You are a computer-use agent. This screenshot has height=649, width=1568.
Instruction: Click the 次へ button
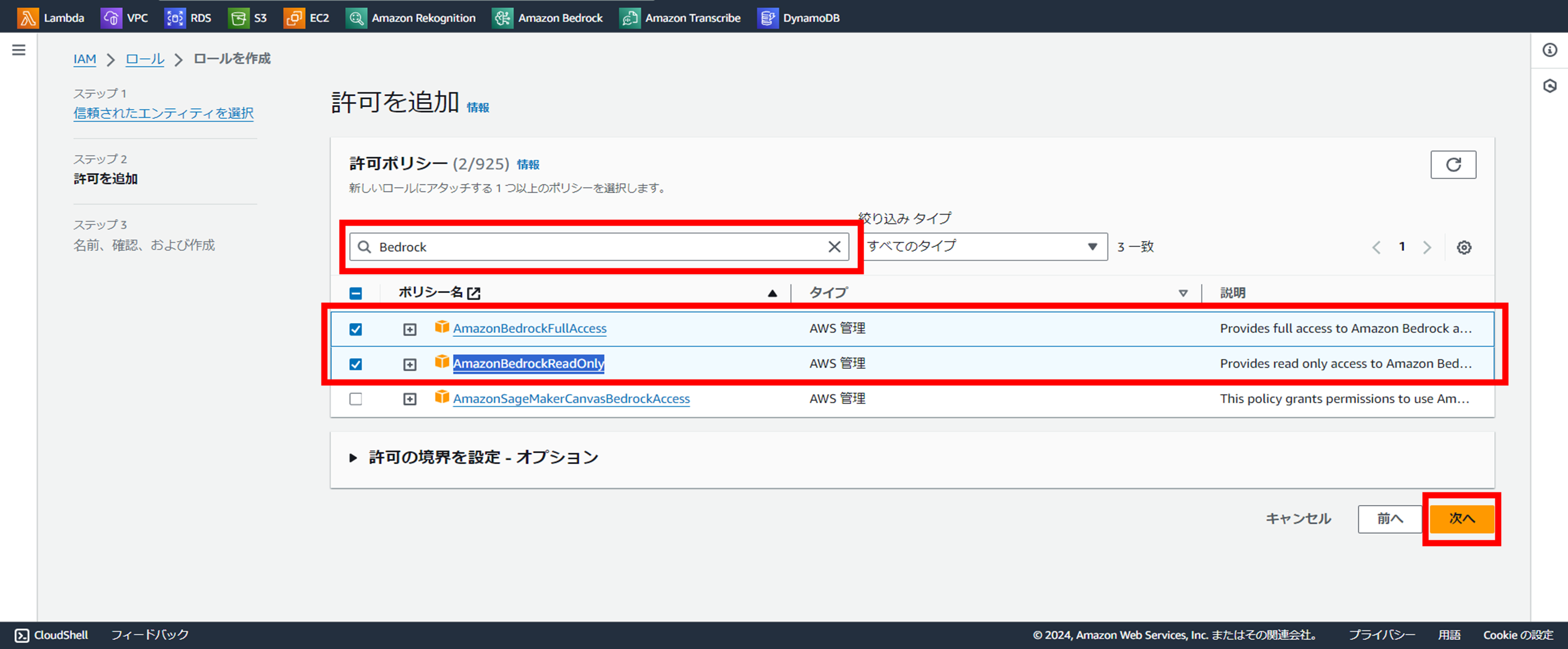(x=1461, y=519)
